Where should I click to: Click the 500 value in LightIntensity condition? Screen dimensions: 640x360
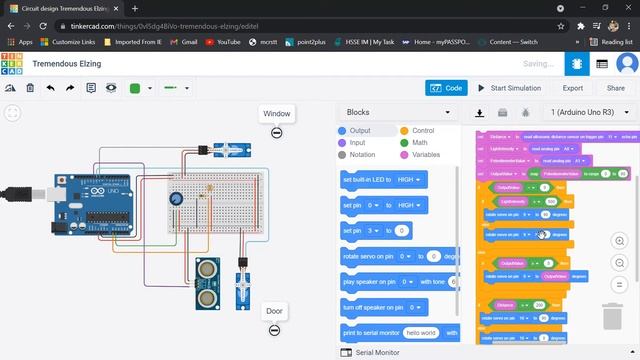pos(551,201)
